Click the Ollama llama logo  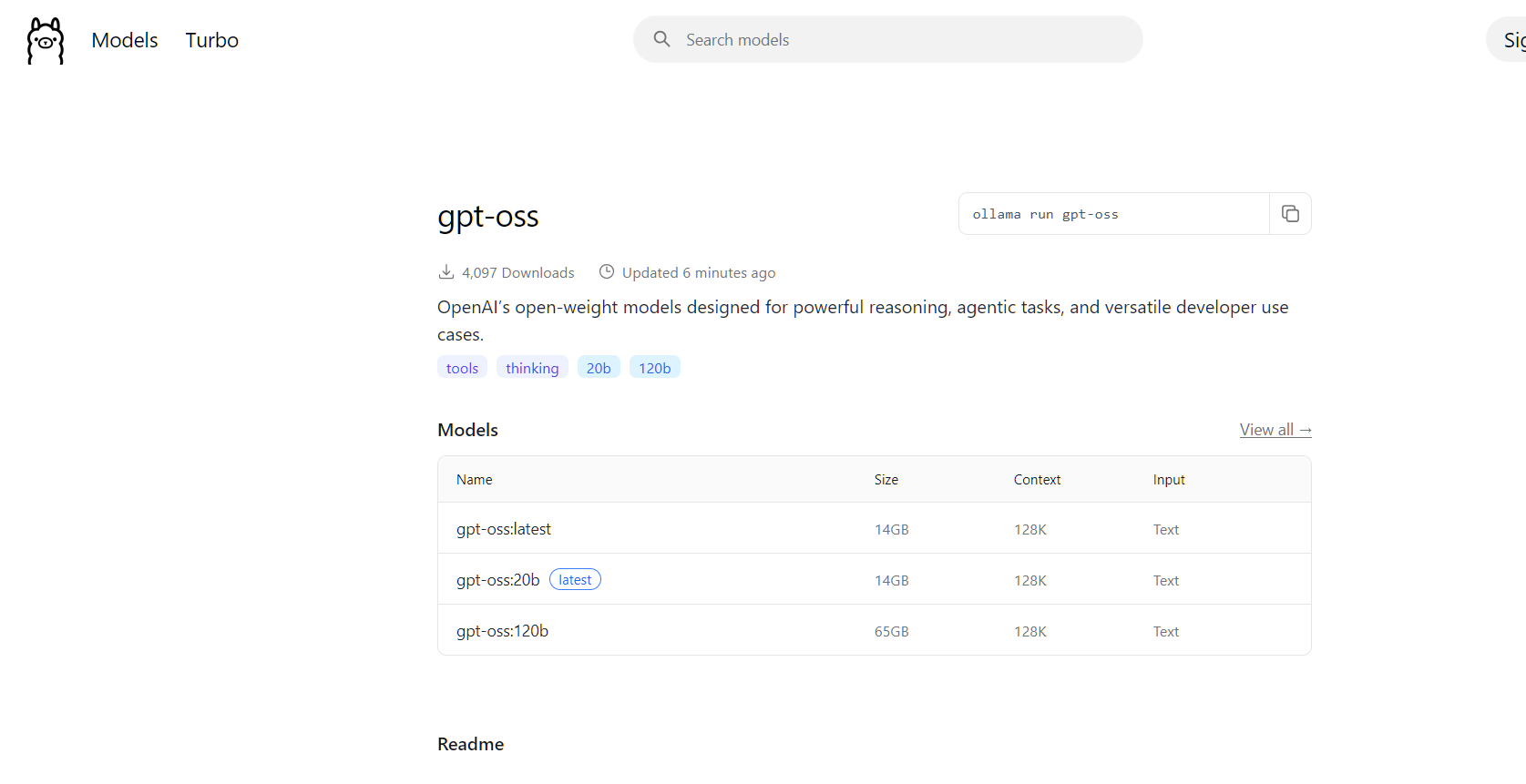[x=46, y=41]
